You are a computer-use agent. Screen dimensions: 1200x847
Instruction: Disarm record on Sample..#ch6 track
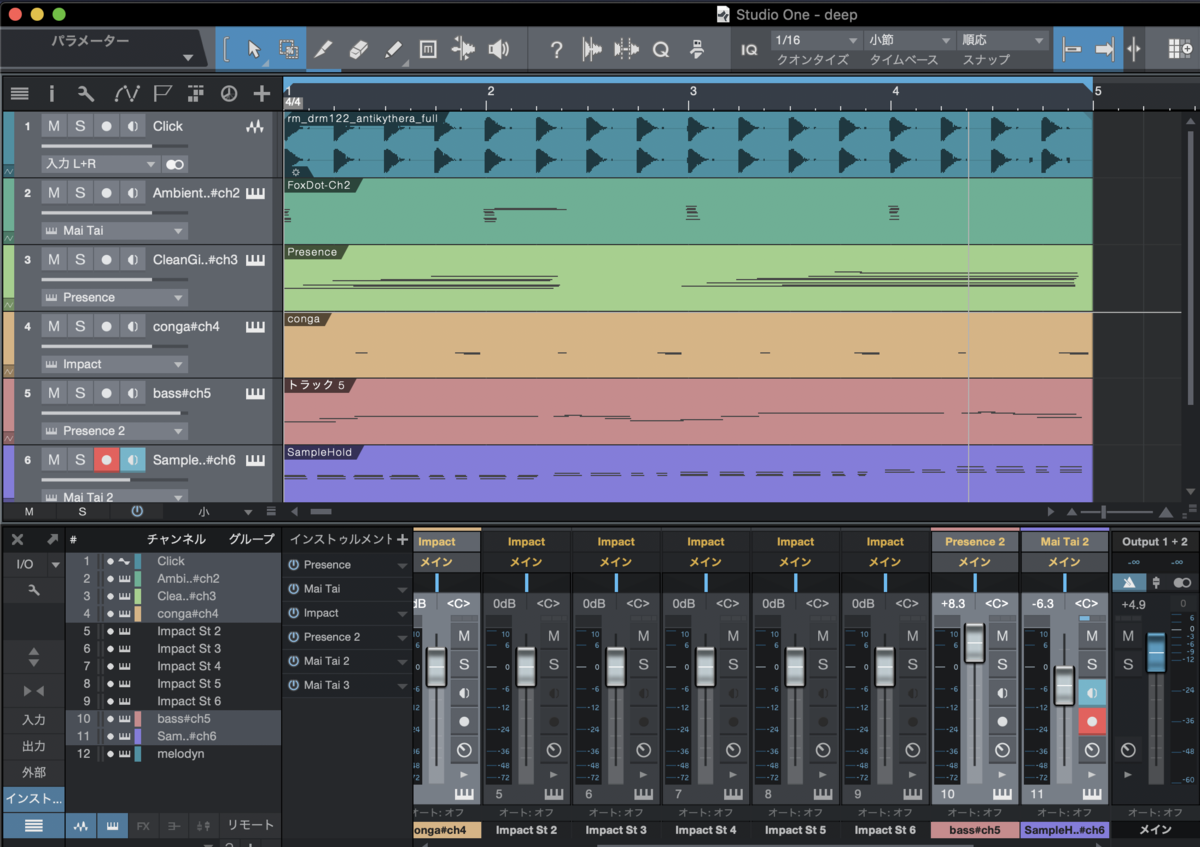107,460
